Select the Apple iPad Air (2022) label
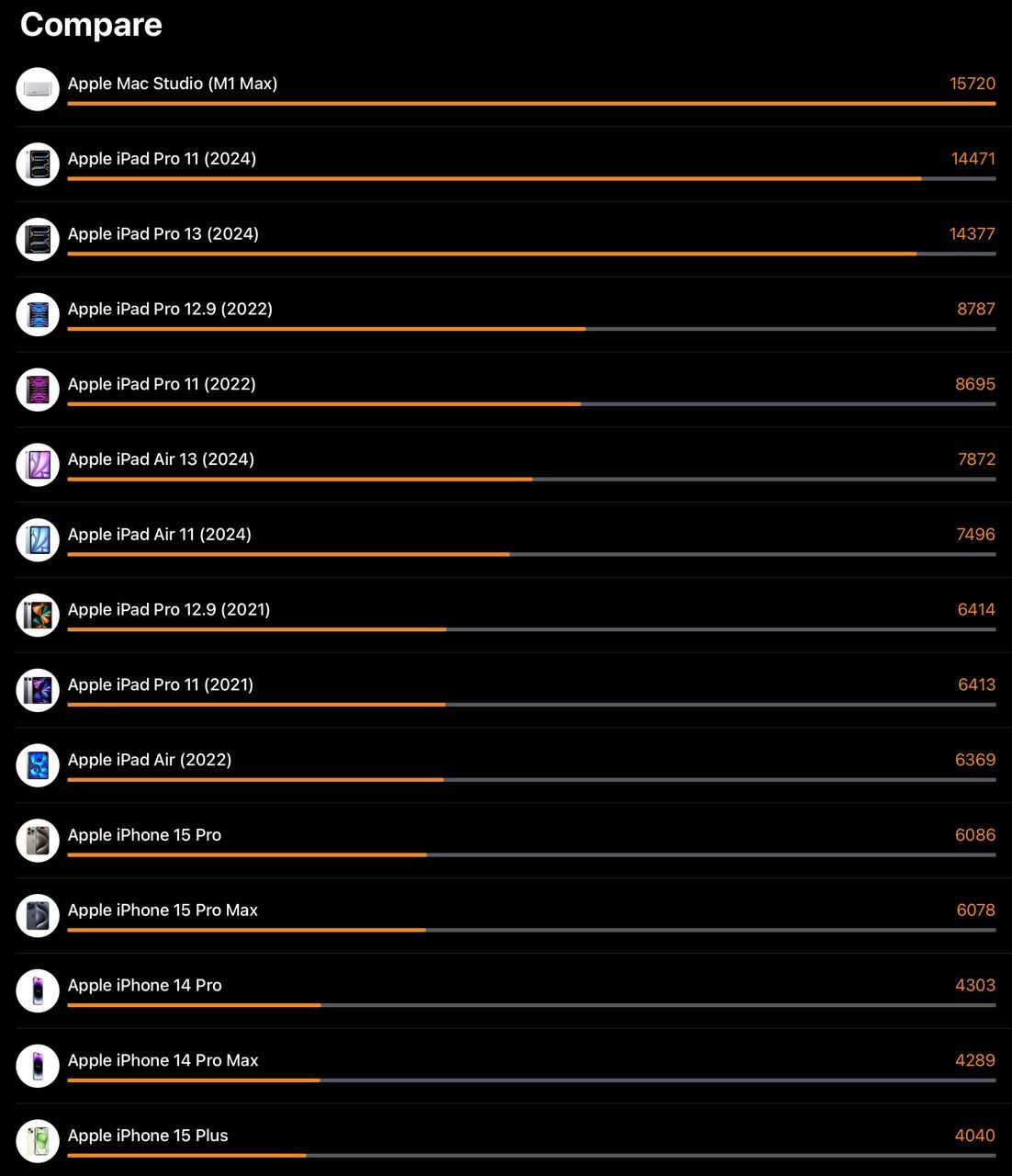Screen dimensions: 1012x1176 coord(150,760)
